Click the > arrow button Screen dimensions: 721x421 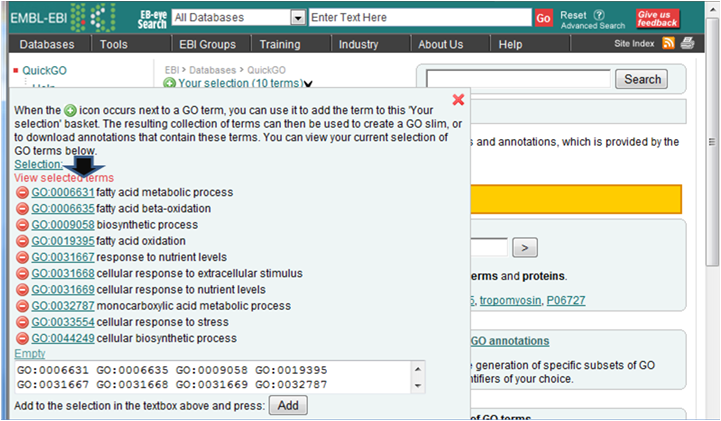(x=525, y=248)
